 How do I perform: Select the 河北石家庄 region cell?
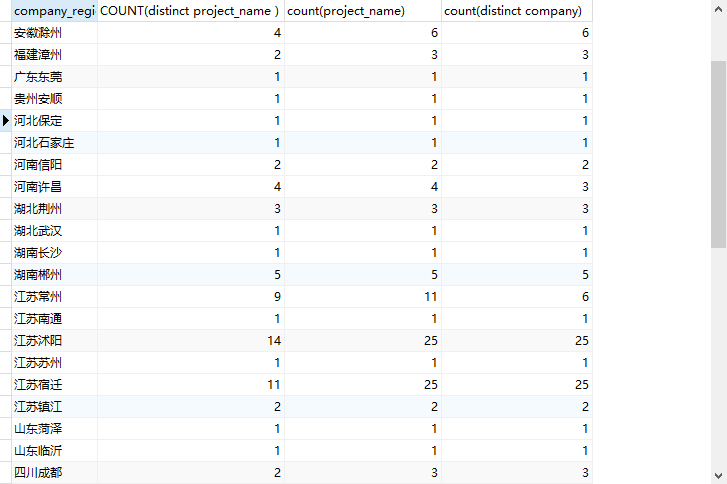pos(54,143)
